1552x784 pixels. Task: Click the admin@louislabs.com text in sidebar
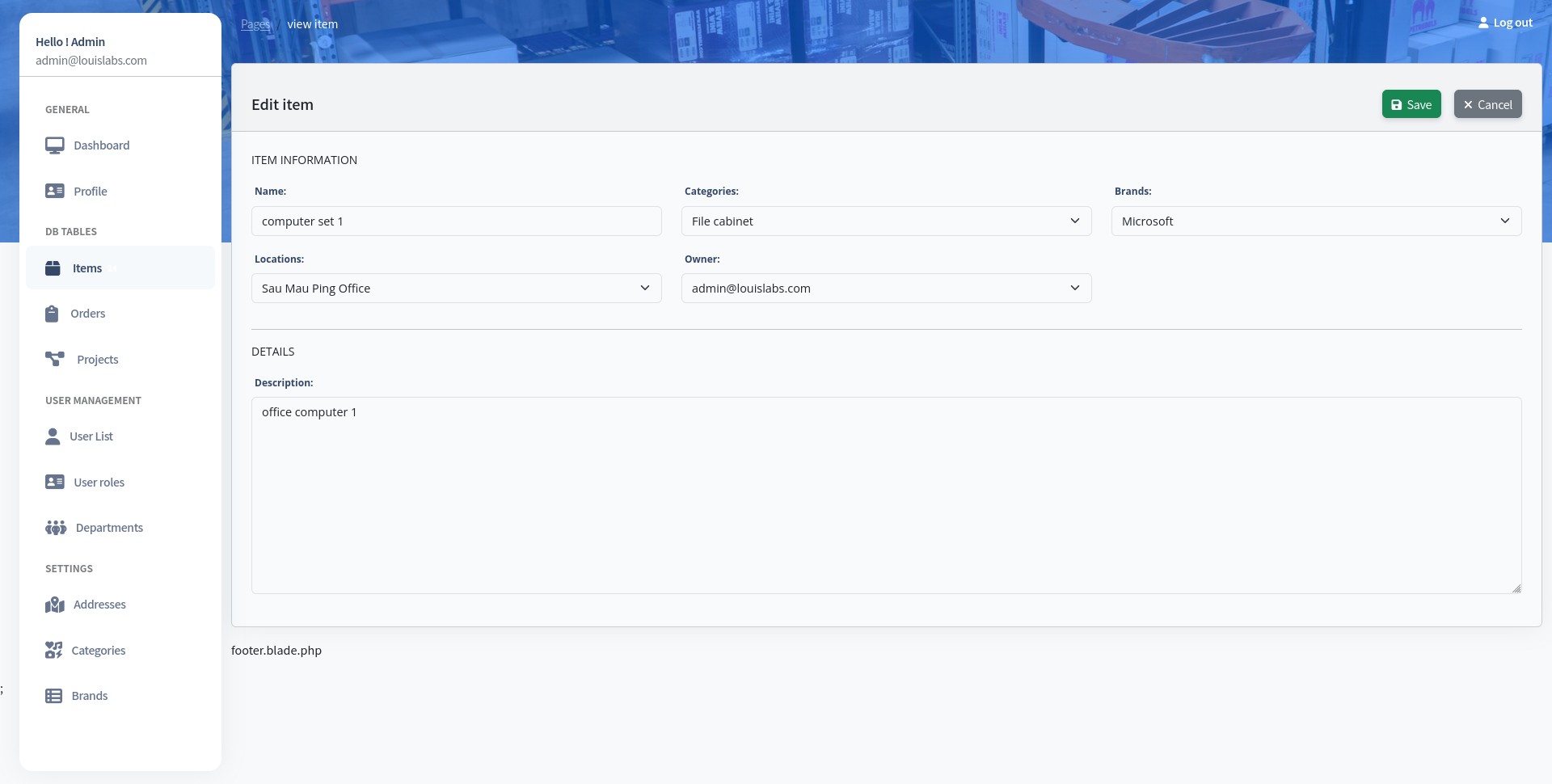(91, 61)
